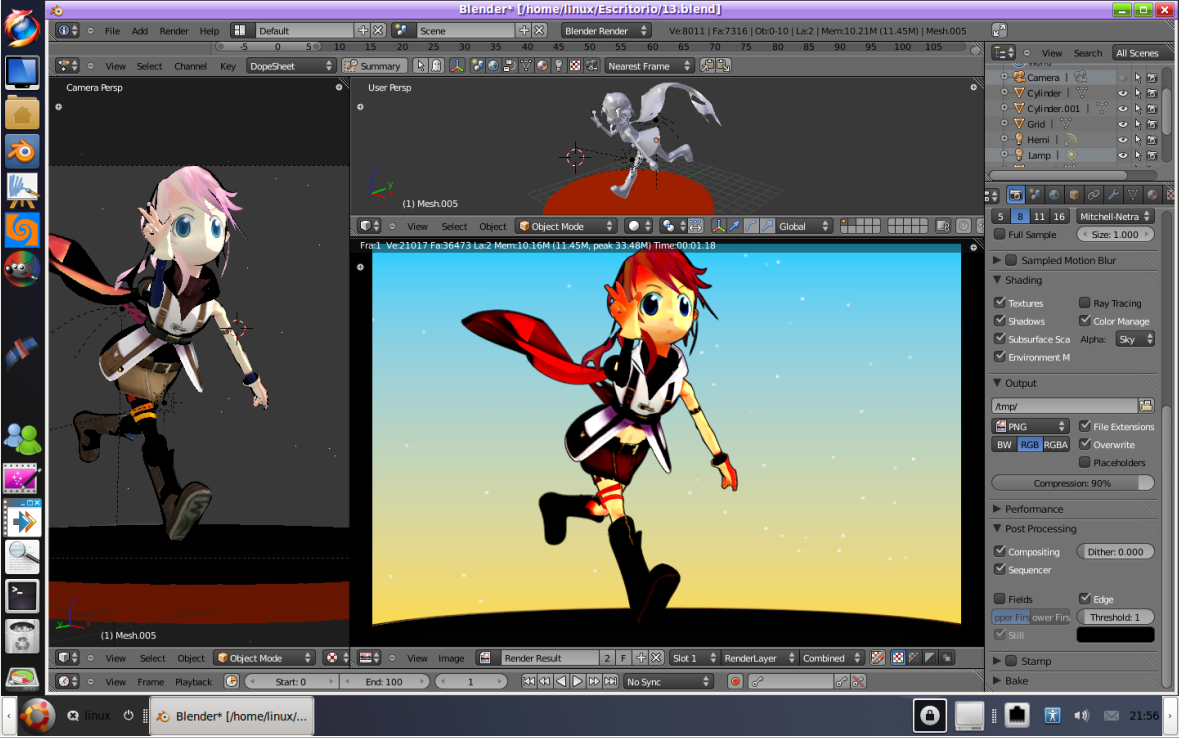Toggle auto keyframe record button
The width and height of the screenshot is (1179, 738).
(735, 681)
